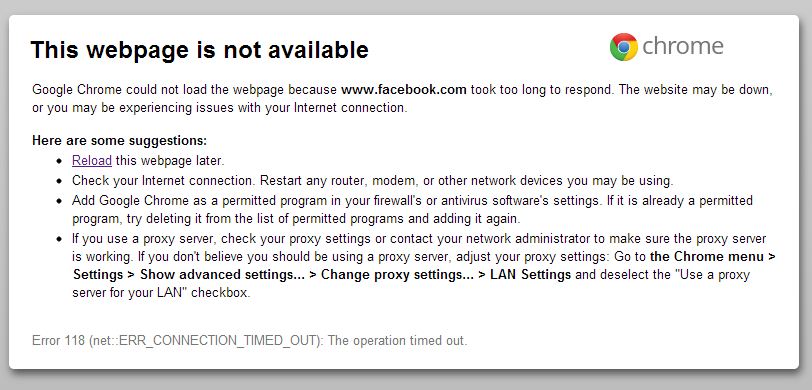Click the bullet before "If you use a proxy"
This screenshot has height=390, width=812.
click(60, 239)
